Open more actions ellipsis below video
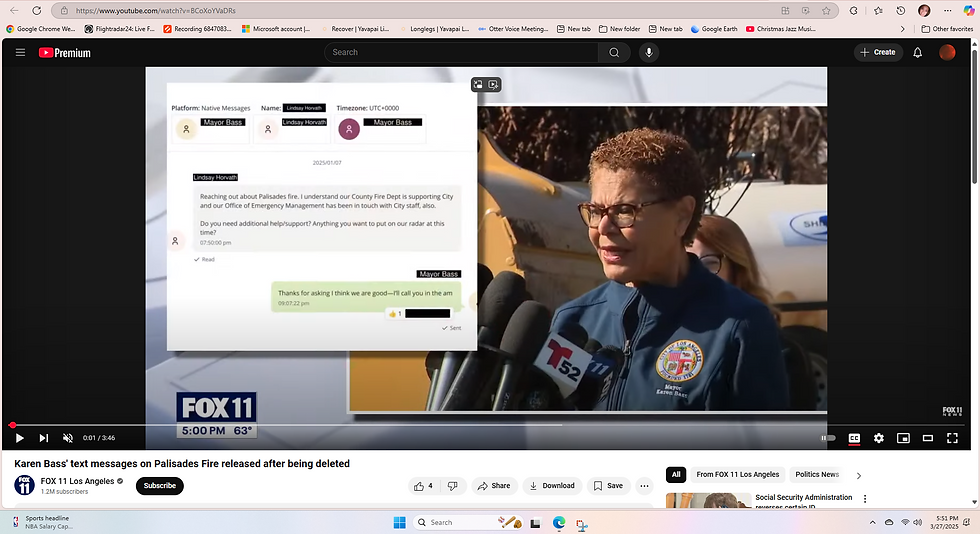 click(x=644, y=486)
